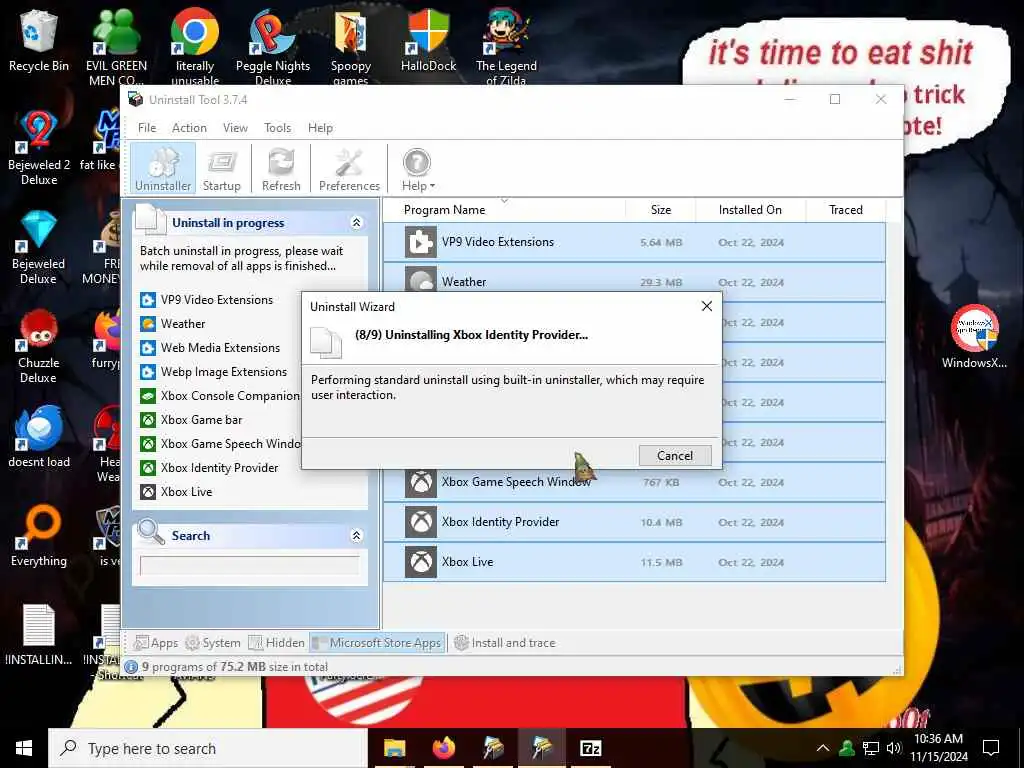
Task: Select Xbox Identity Provider icon in program list
Action: tap(421, 522)
